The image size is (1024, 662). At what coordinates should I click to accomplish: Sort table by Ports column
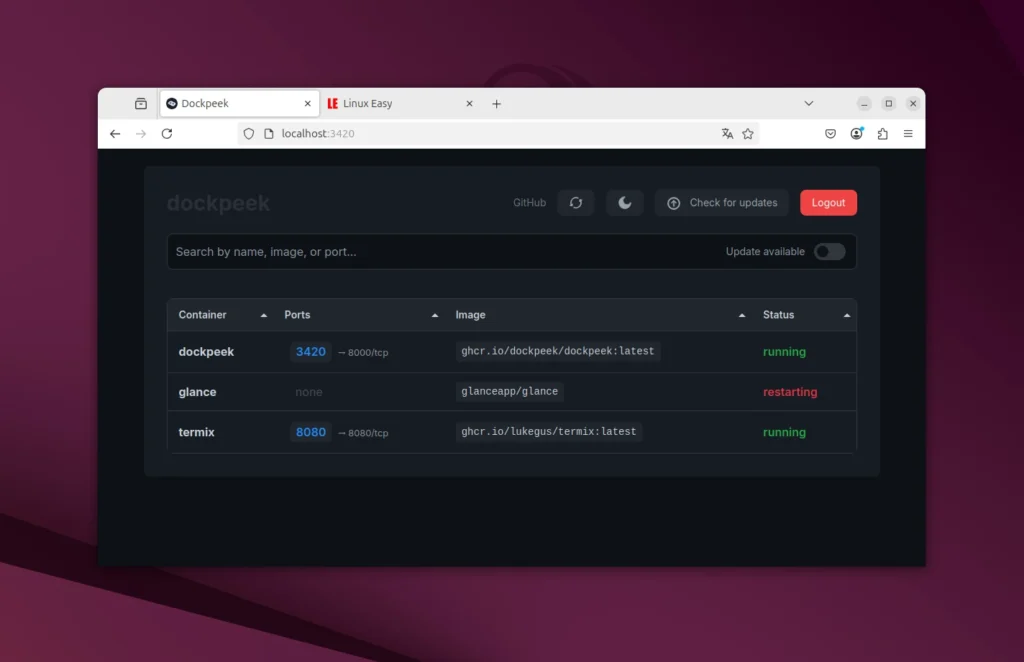point(297,315)
